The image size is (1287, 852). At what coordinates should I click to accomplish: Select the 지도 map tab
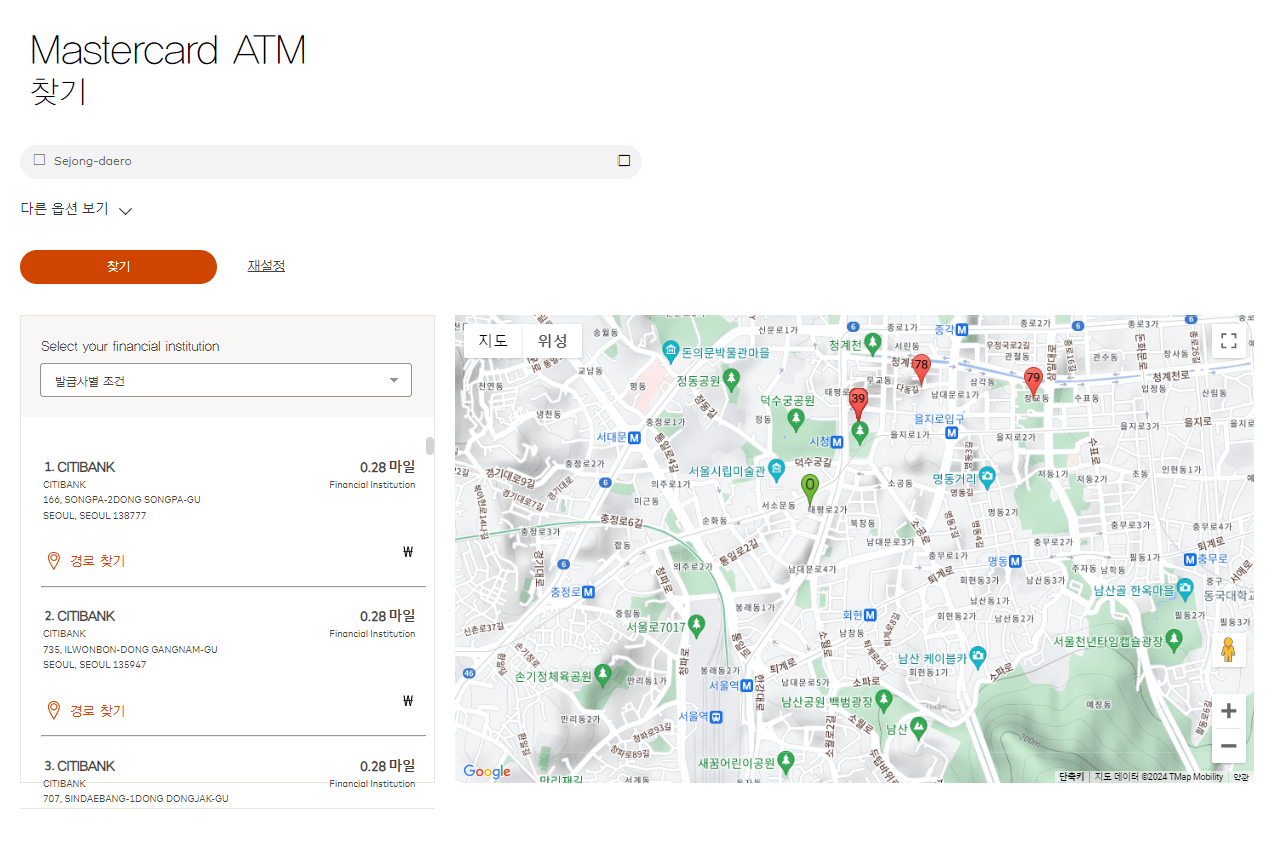(x=491, y=340)
